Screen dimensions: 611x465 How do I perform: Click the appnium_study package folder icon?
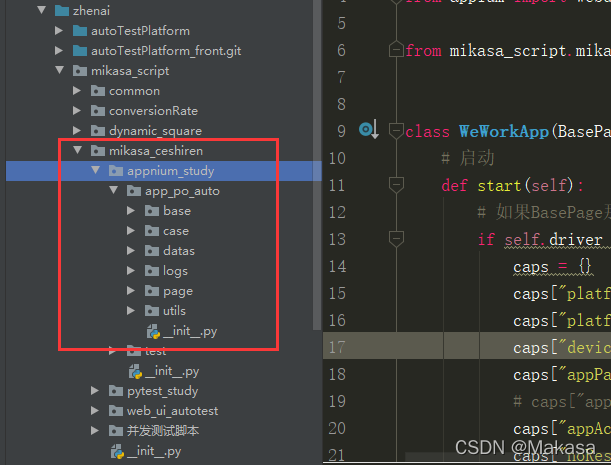[116, 171]
